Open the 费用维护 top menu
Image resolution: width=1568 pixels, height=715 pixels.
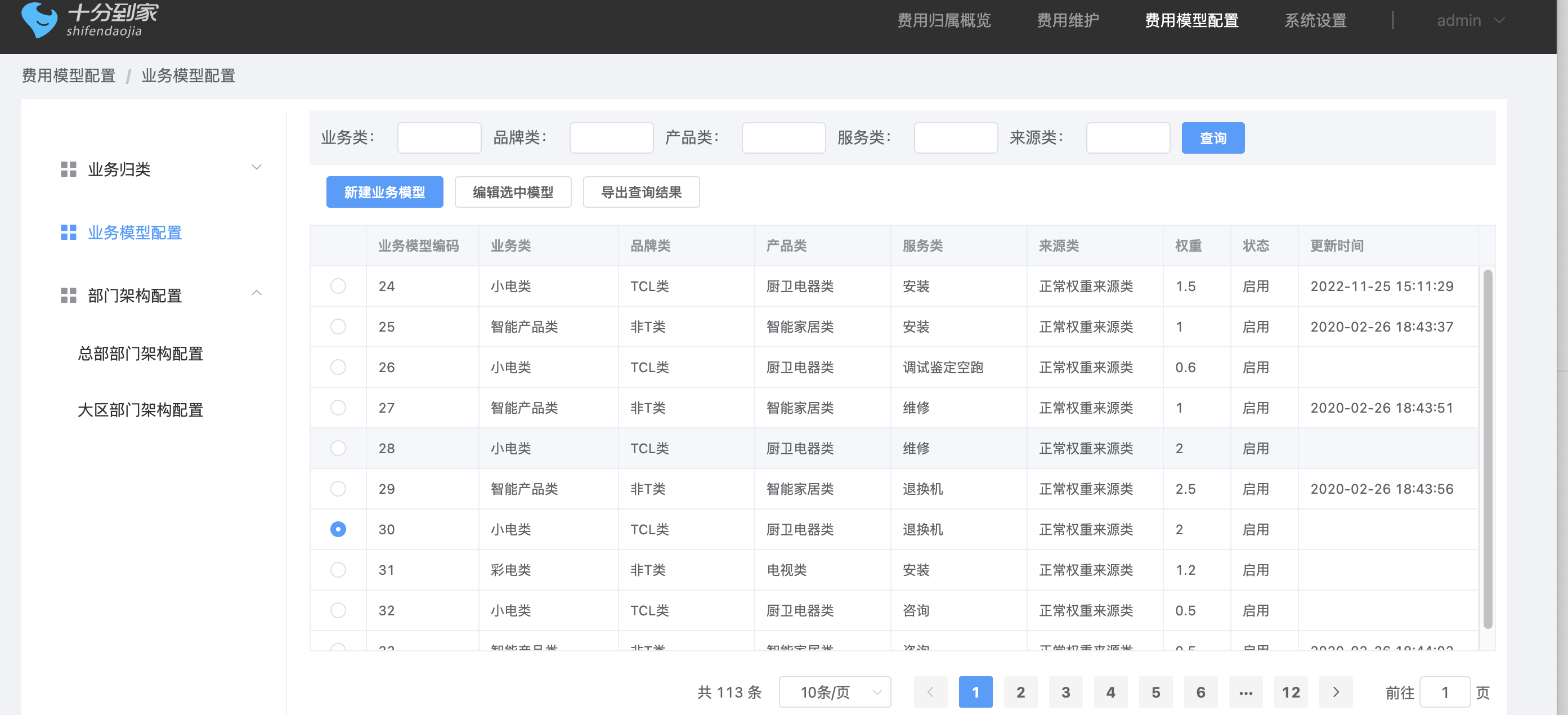point(1068,21)
